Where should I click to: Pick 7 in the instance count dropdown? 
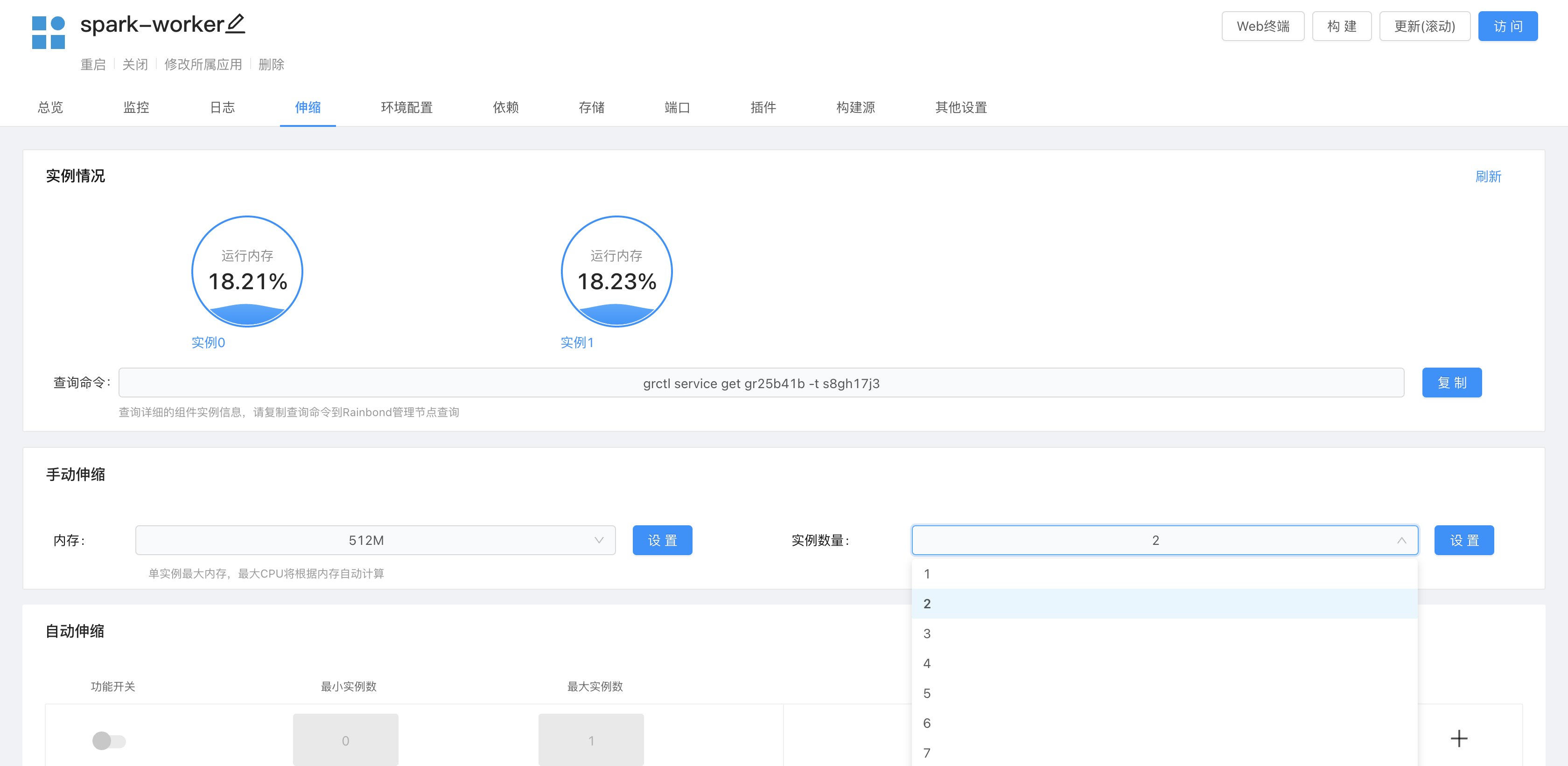(x=1164, y=752)
